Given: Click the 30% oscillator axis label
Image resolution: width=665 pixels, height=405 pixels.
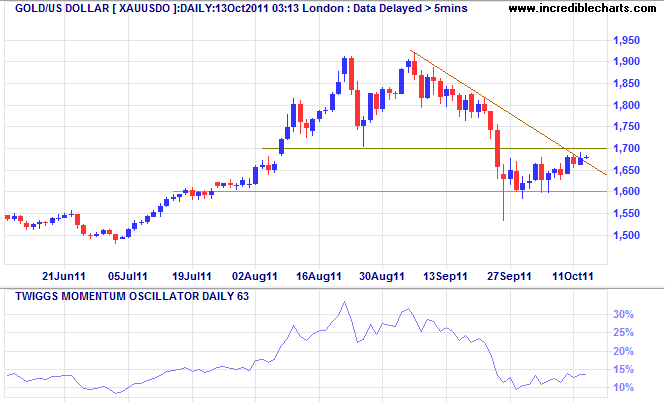Looking at the screenshot, I should click(623, 315).
